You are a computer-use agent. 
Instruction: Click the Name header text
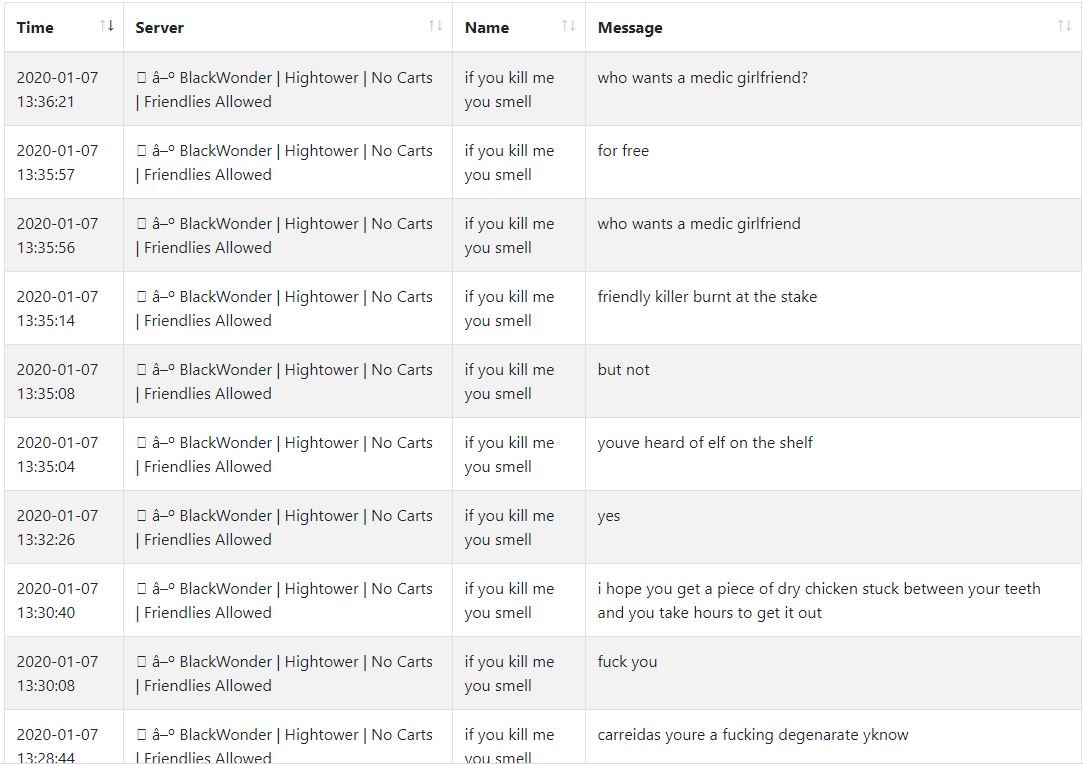pos(487,28)
